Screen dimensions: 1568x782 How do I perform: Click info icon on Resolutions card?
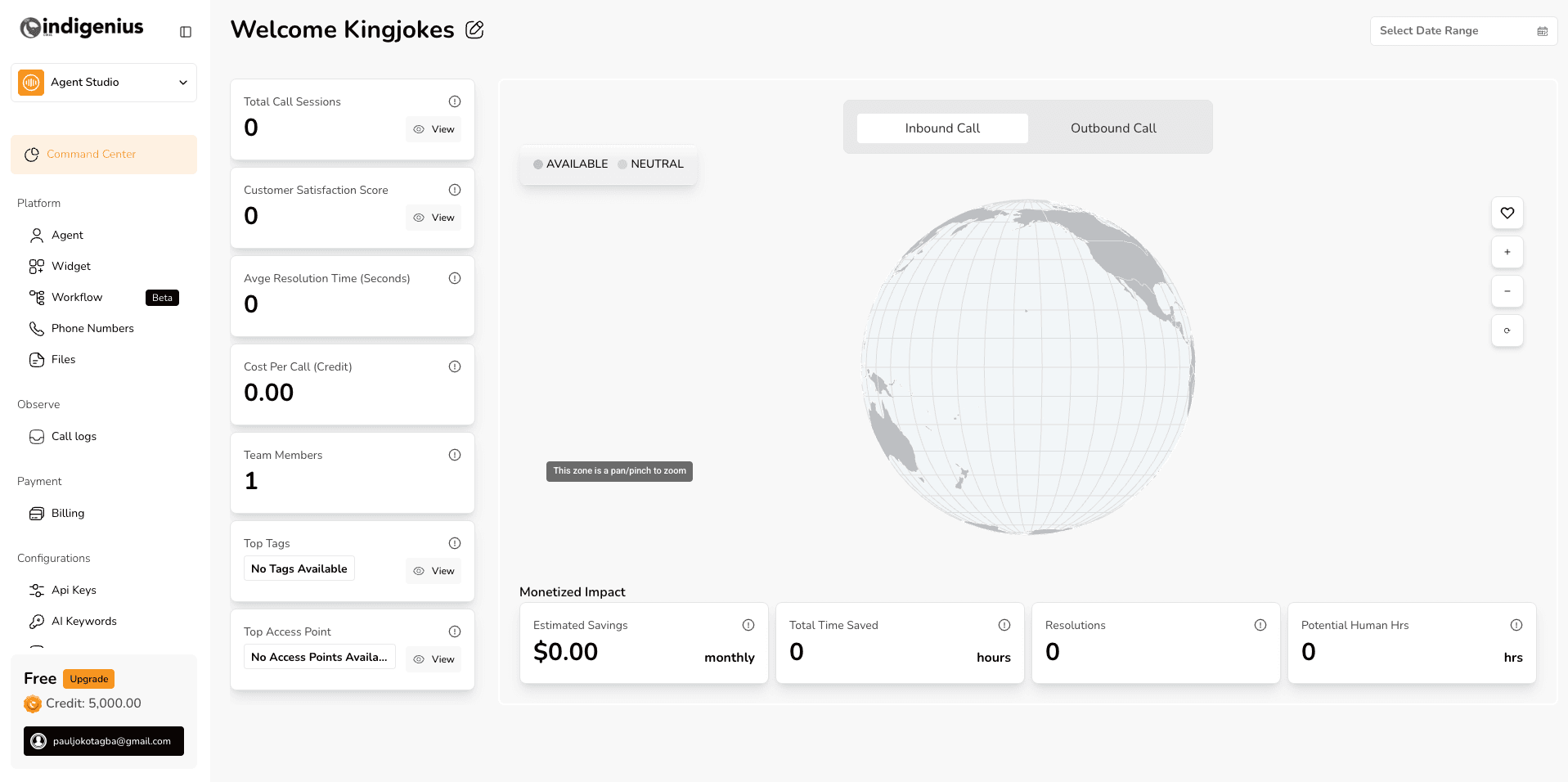1260,625
